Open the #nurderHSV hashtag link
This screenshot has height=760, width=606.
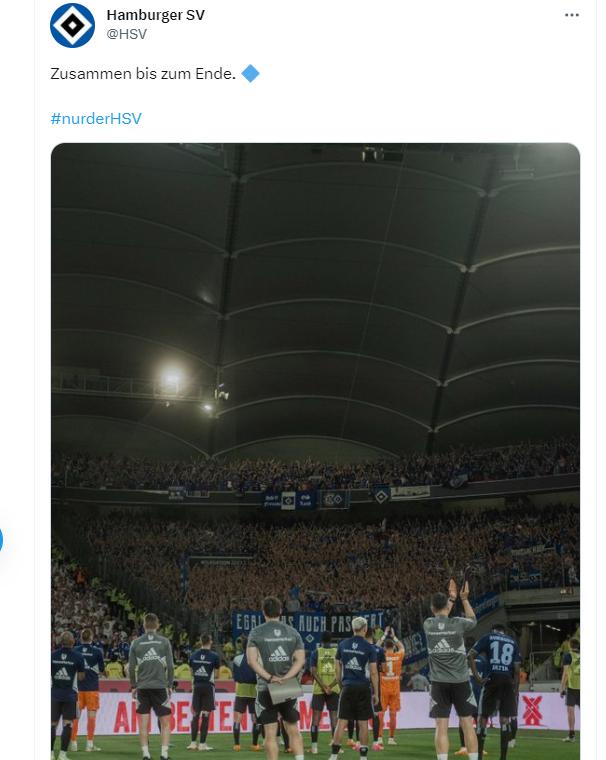coord(96,118)
